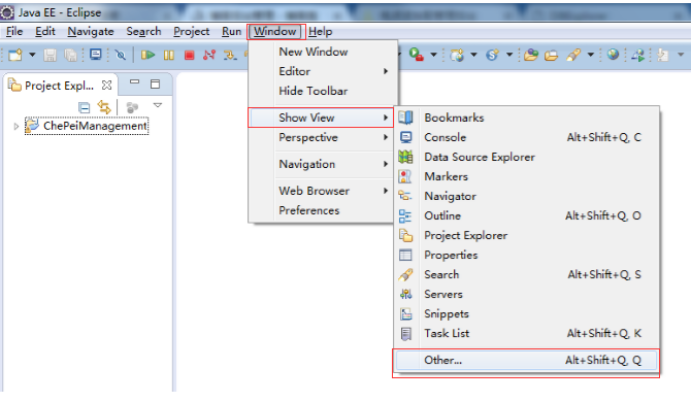Show the Console view

click(x=527, y=137)
